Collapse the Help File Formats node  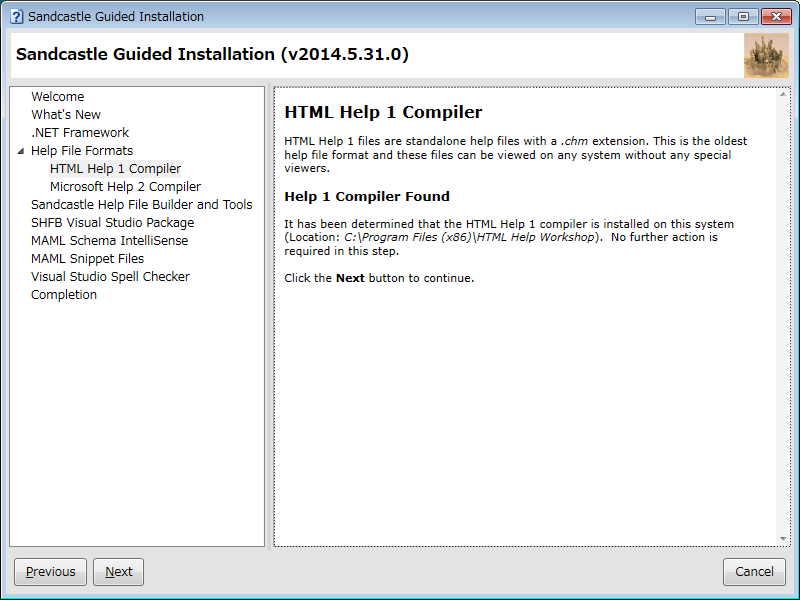tap(21, 151)
